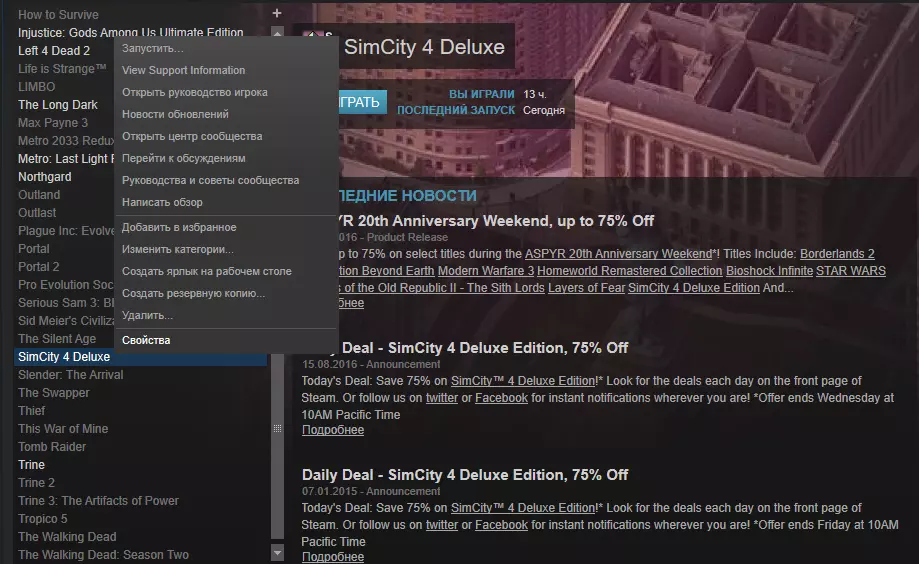Select Создать ярлык на рабочем столе
The height and width of the screenshot is (564, 919).
tap(206, 271)
